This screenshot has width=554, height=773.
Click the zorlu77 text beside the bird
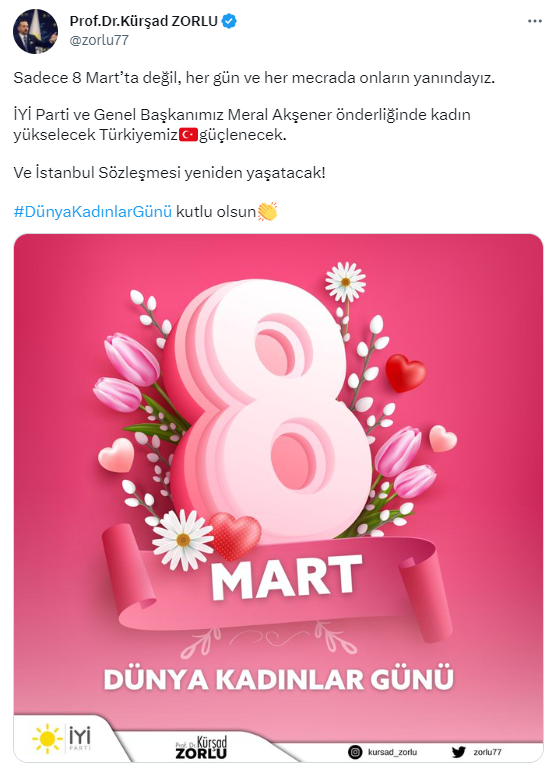coord(487,752)
